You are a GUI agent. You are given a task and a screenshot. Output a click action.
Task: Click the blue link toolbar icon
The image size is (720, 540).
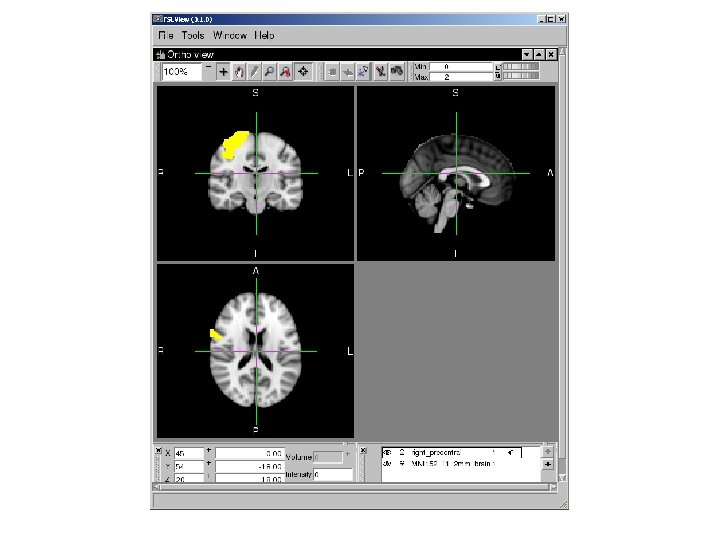363,72
